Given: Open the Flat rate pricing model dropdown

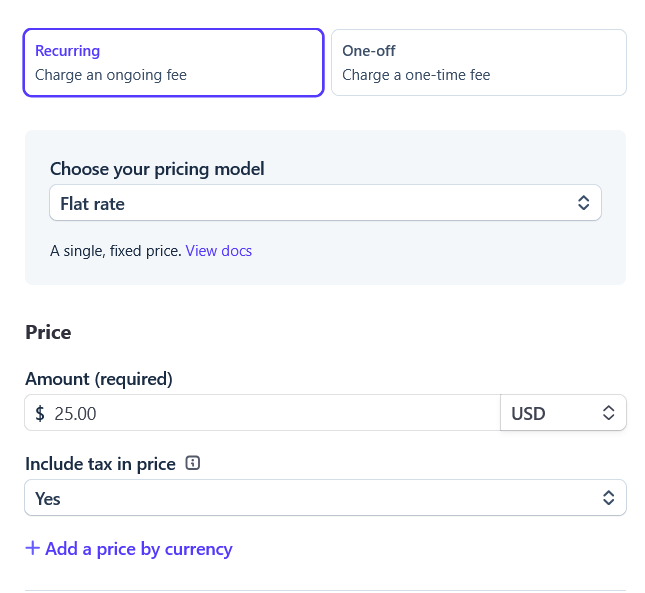Looking at the screenshot, I should click(x=325, y=203).
